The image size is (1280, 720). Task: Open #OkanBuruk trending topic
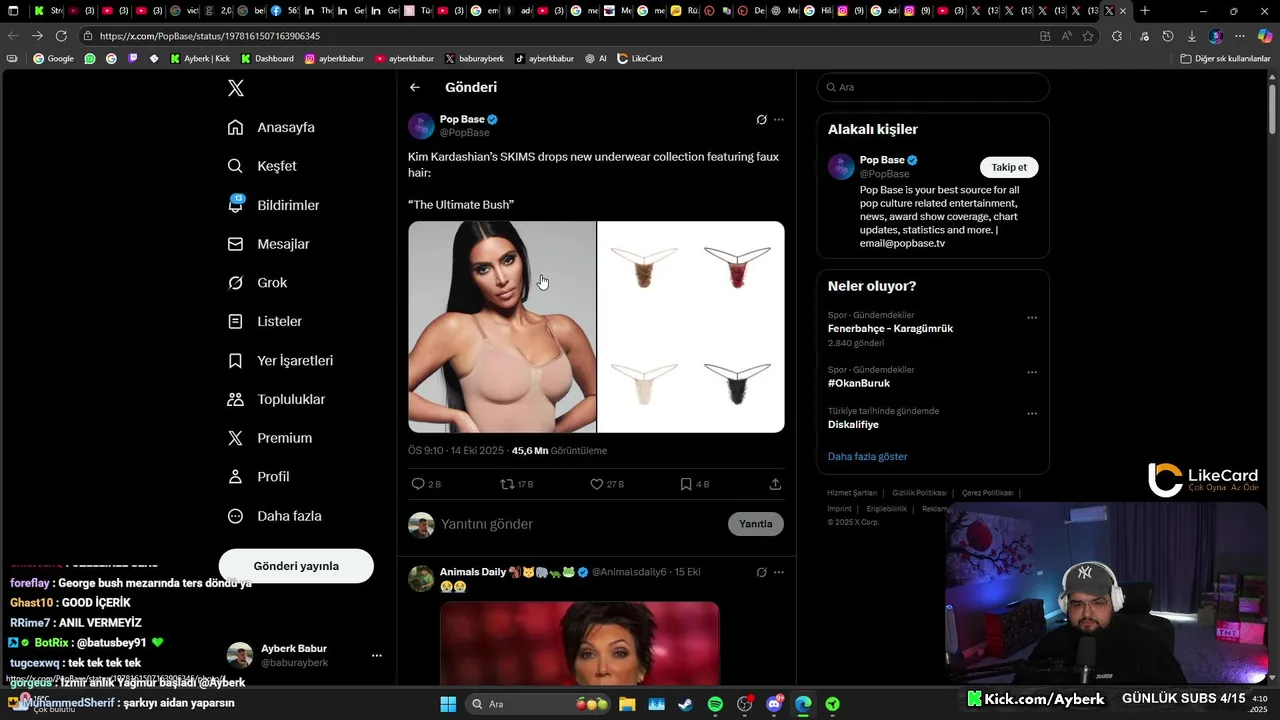(859, 383)
